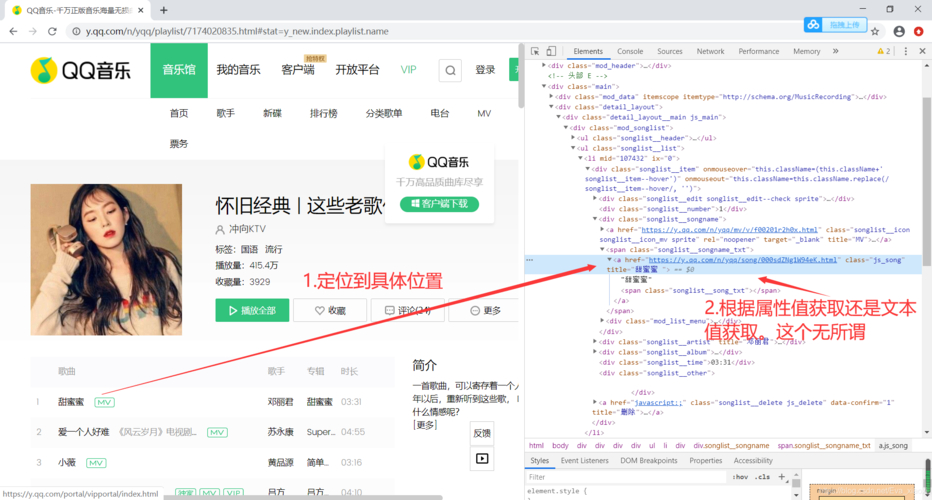Open the 客户端 menu item
Screen dimensions: 932x500
click(298, 70)
